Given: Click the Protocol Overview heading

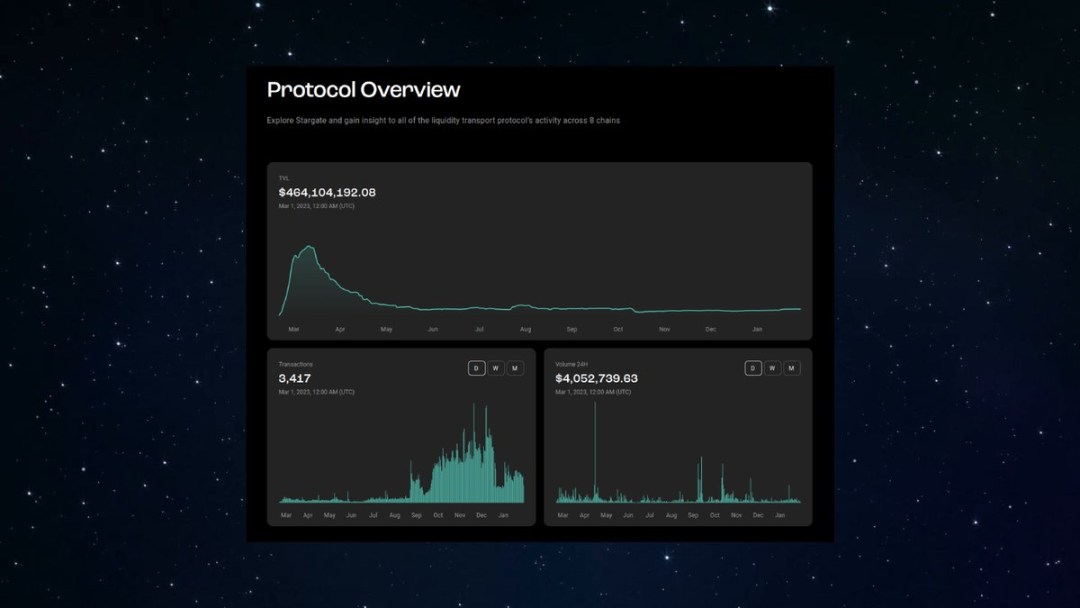Looking at the screenshot, I should click(363, 90).
